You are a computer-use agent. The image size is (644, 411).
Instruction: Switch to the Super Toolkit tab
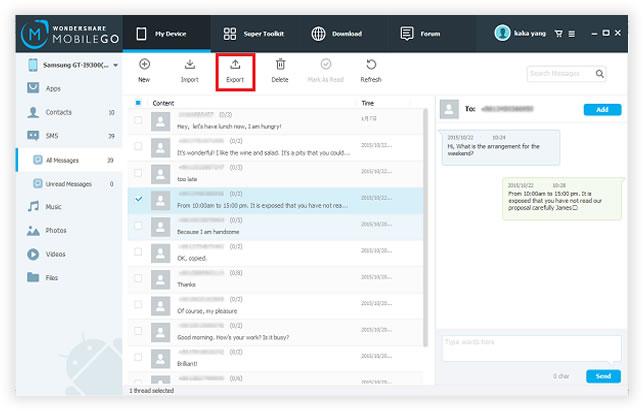(x=258, y=33)
